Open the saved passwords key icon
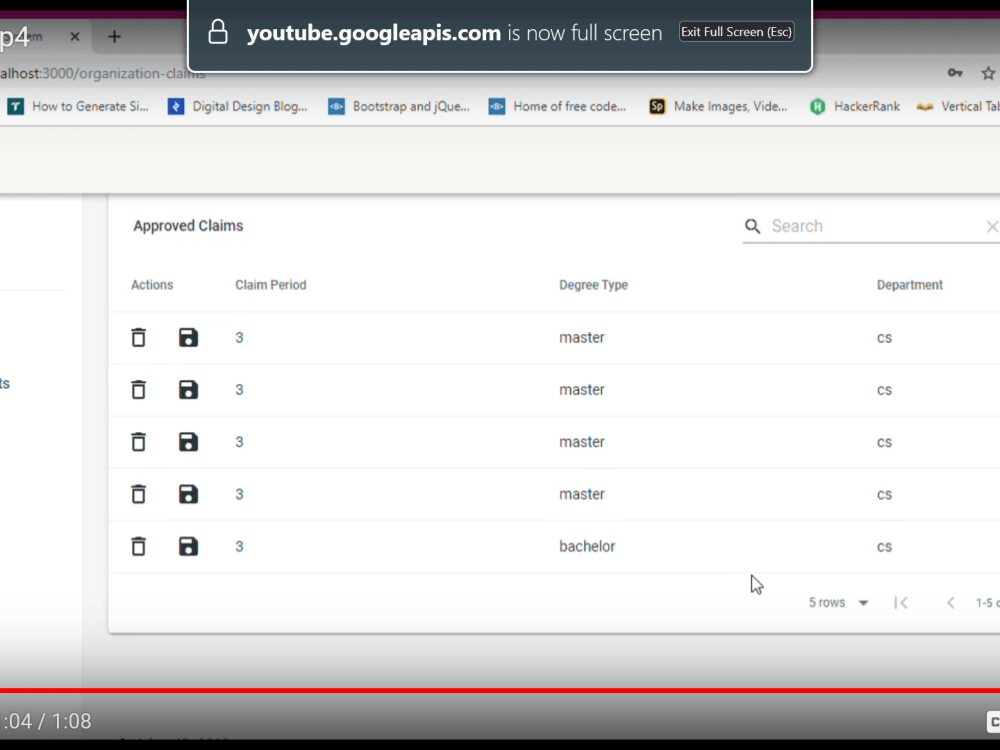Viewport: 1000px width, 750px height. [955, 73]
